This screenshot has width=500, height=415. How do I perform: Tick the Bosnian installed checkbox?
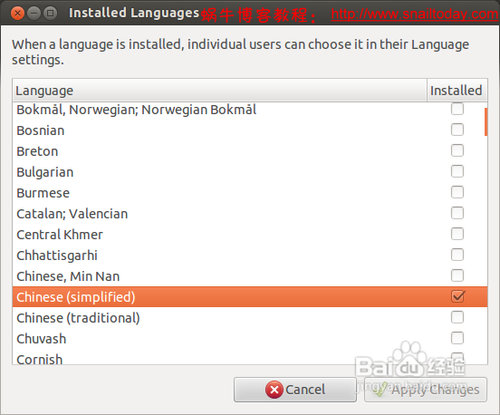pos(457,130)
